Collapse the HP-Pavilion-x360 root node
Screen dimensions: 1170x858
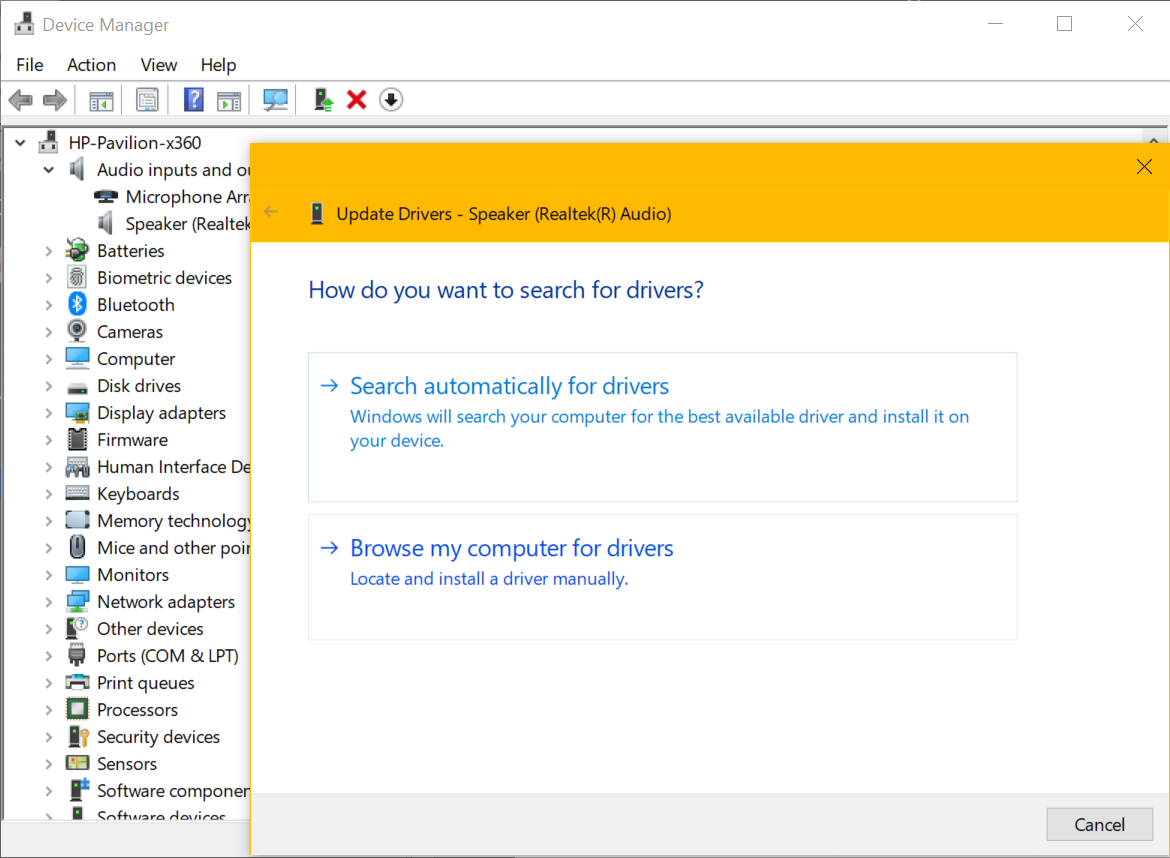tap(20, 142)
